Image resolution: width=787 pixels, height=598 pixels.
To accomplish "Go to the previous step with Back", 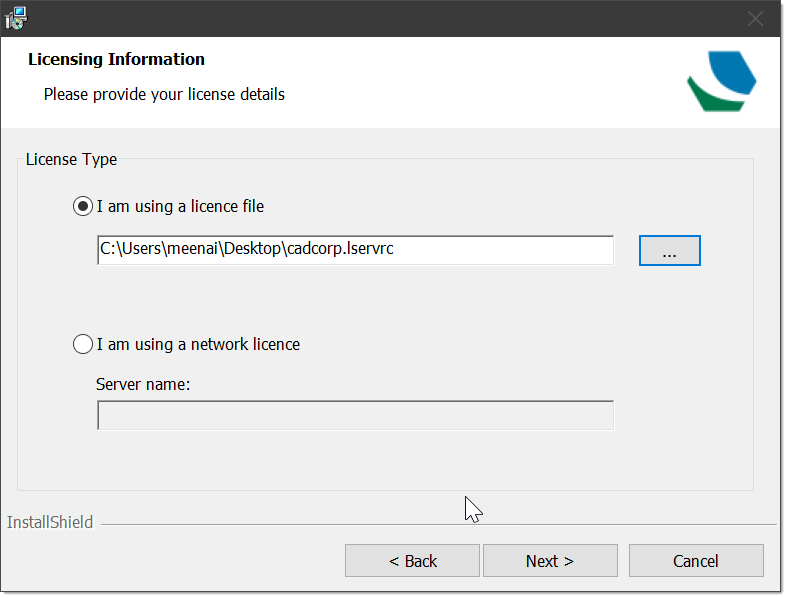I will click(x=412, y=561).
